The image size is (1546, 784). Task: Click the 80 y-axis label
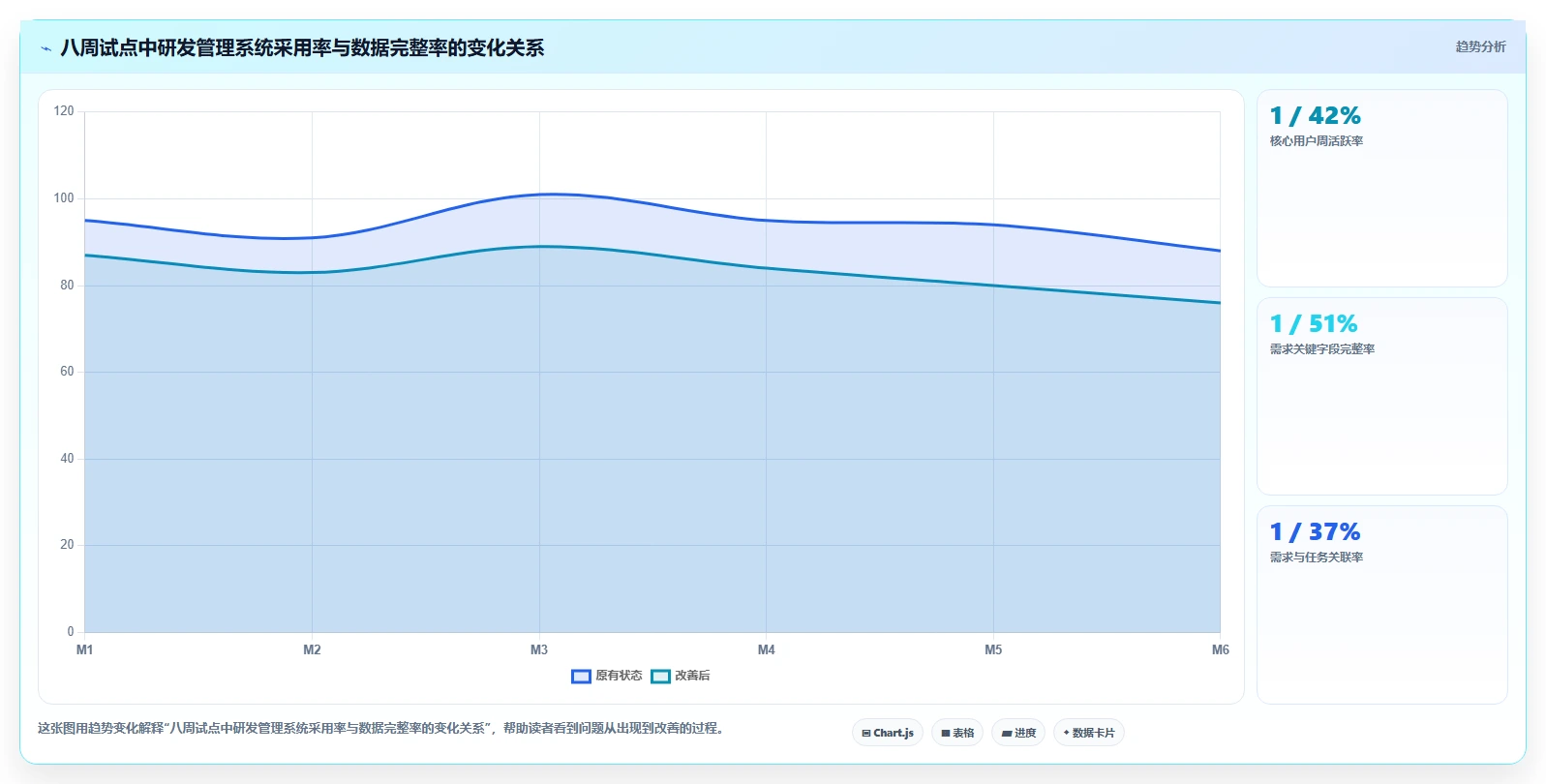click(x=67, y=286)
